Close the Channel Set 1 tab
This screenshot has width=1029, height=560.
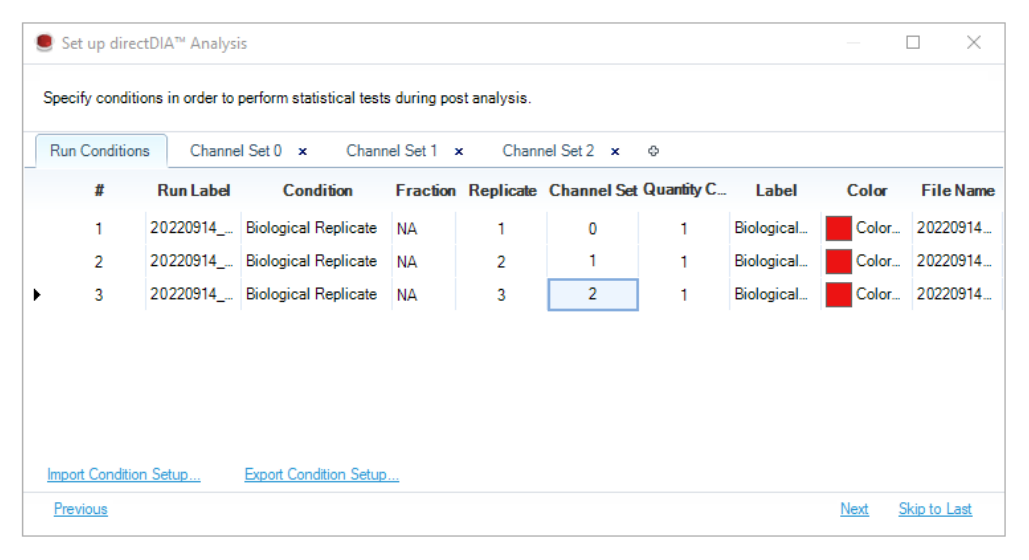point(459,152)
